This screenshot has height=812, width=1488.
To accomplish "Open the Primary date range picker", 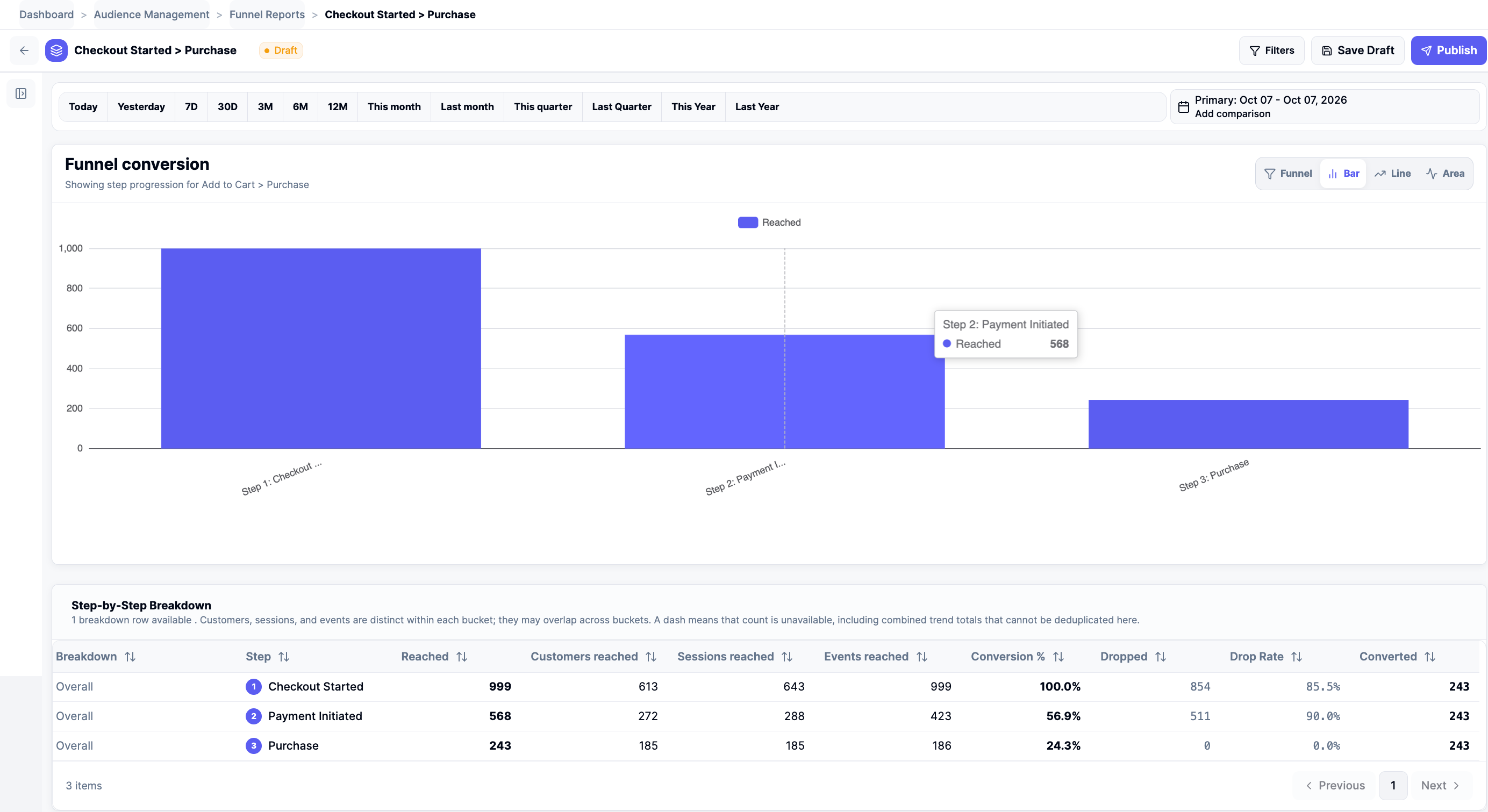I will (1325, 107).
